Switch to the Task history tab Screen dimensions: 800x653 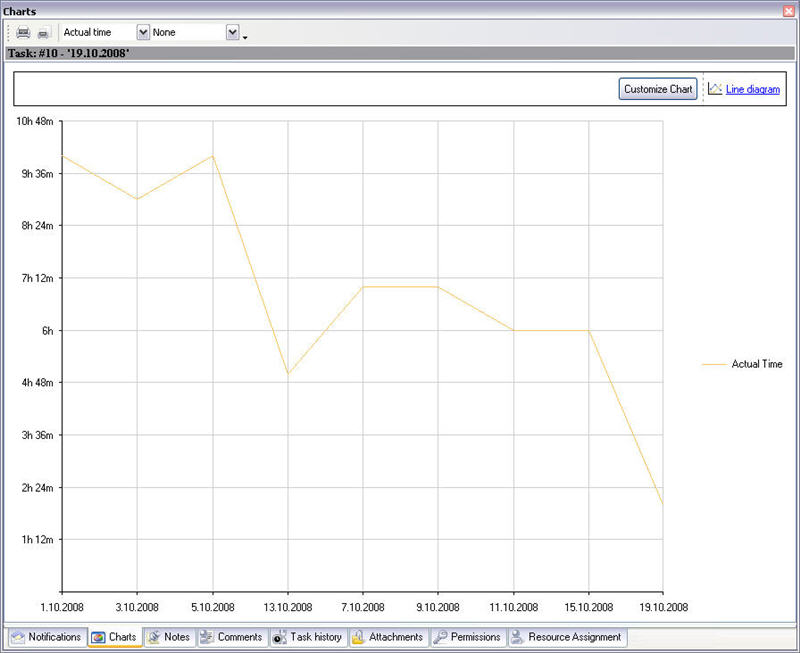(308, 637)
